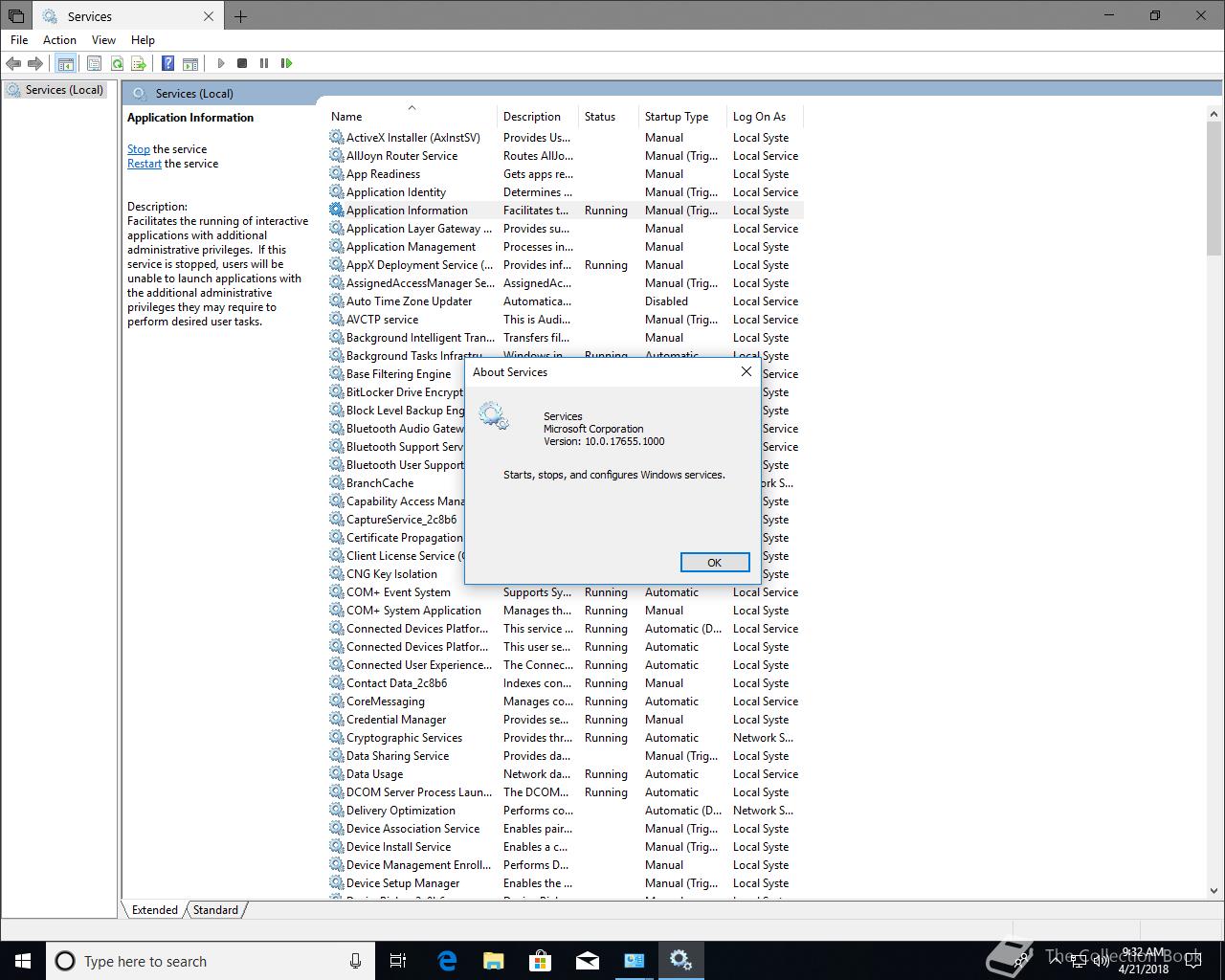1225x980 pixels.
Task: Select the App Readiness service
Action: point(383,174)
